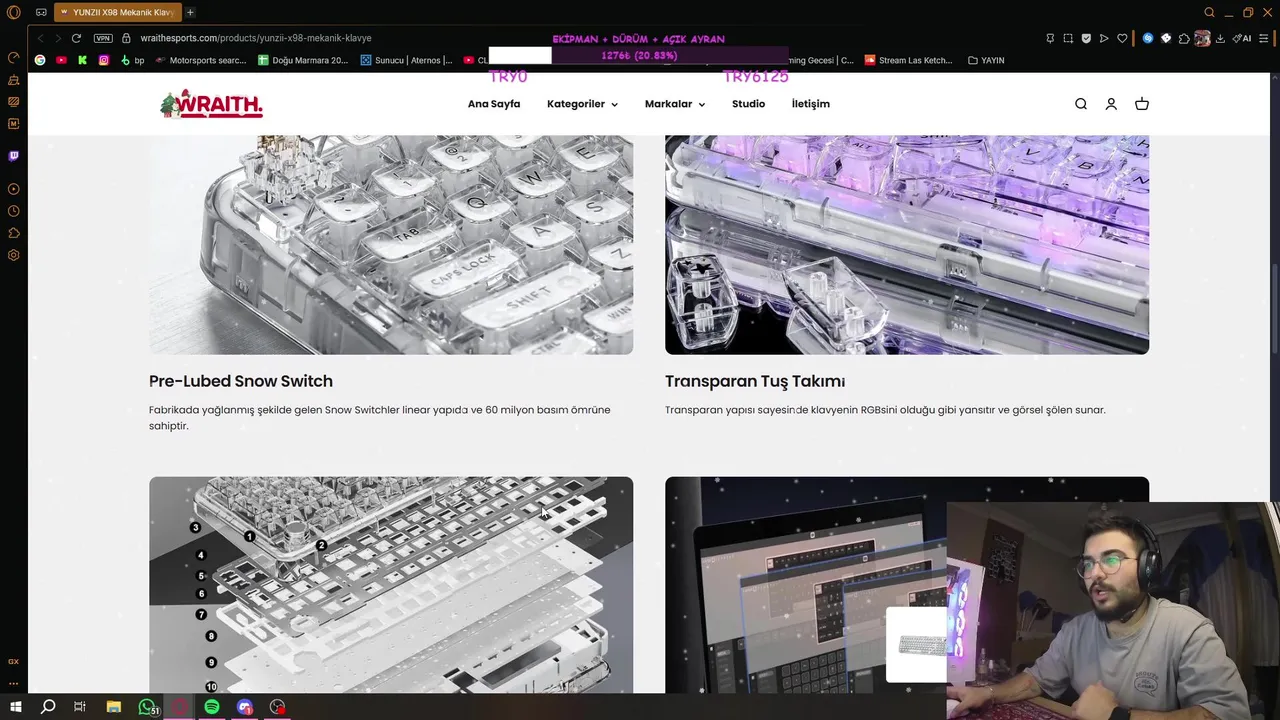Open the shopping cart icon
Viewport: 1280px width, 720px height.
(x=1142, y=104)
